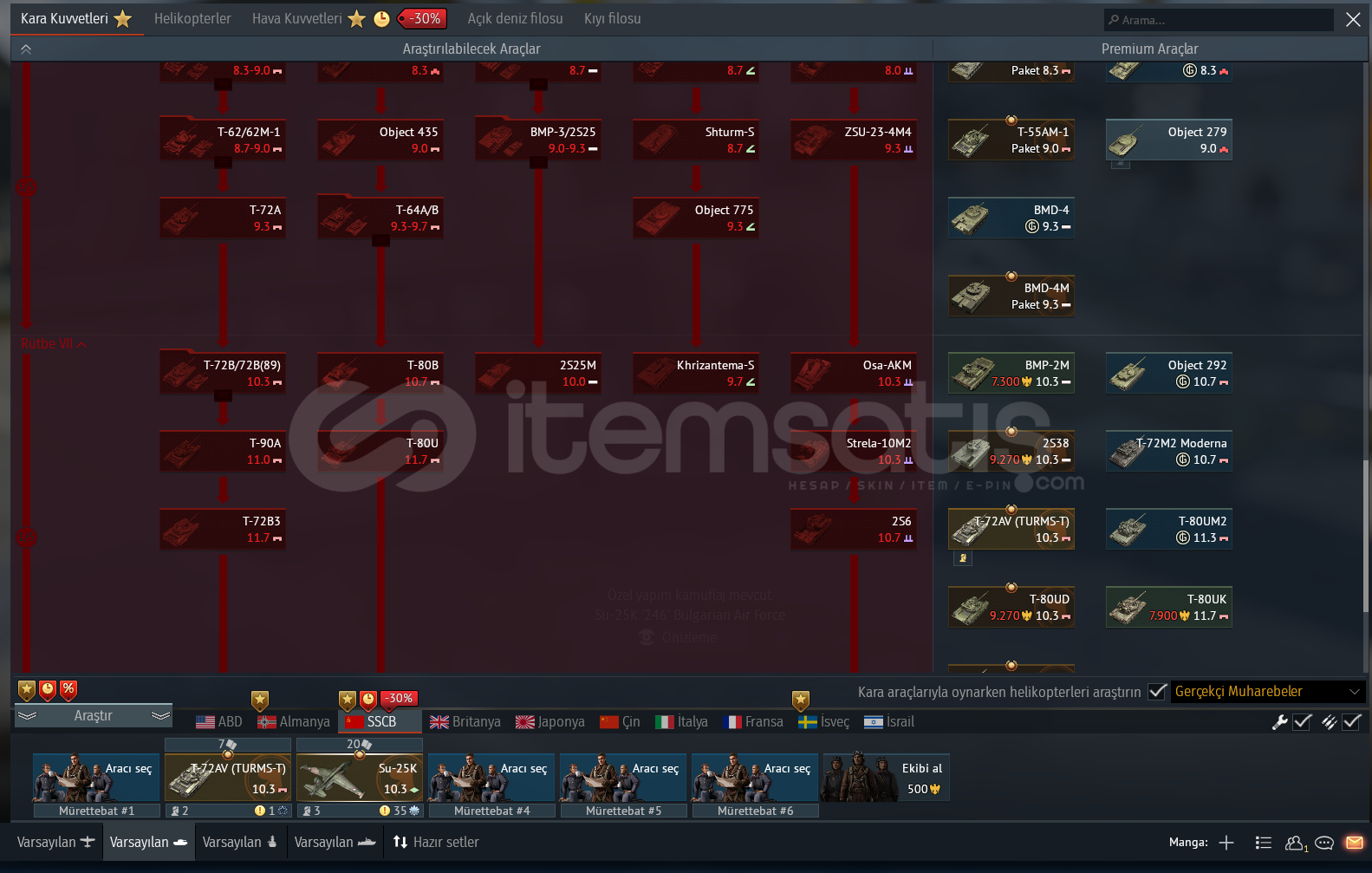Select the Shturm-S vehicle card
The image size is (1372, 873).
click(x=696, y=140)
